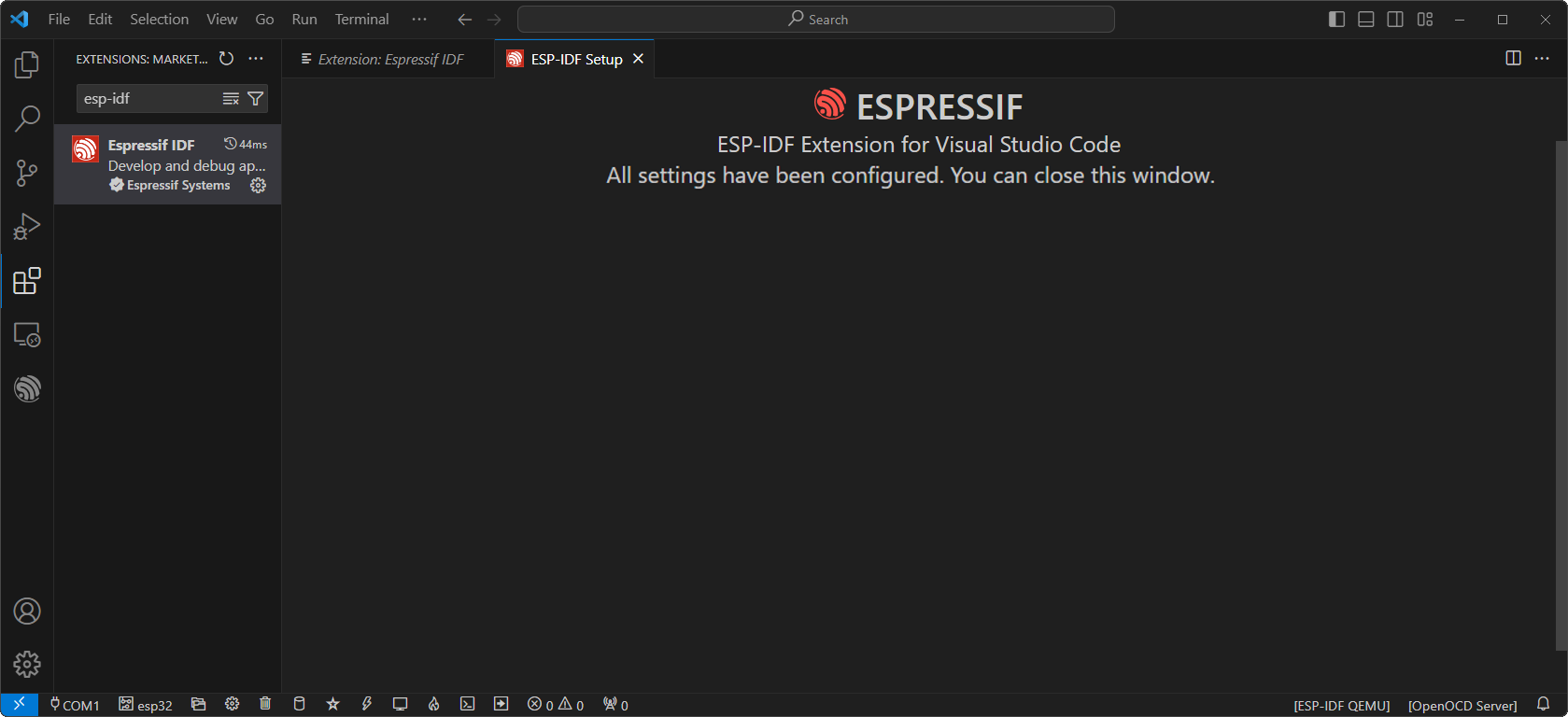Image resolution: width=1568 pixels, height=717 pixels.
Task: Click the editor vertical scrollbar
Action: pyautogui.click(x=1561, y=397)
